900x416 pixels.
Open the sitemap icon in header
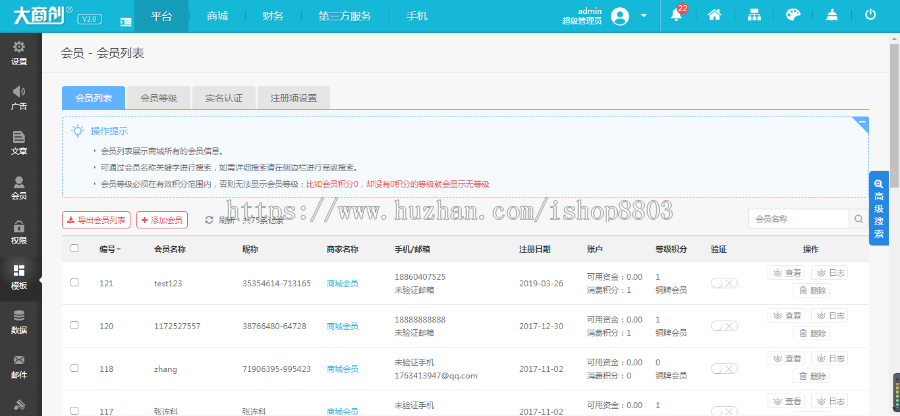[754, 15]
